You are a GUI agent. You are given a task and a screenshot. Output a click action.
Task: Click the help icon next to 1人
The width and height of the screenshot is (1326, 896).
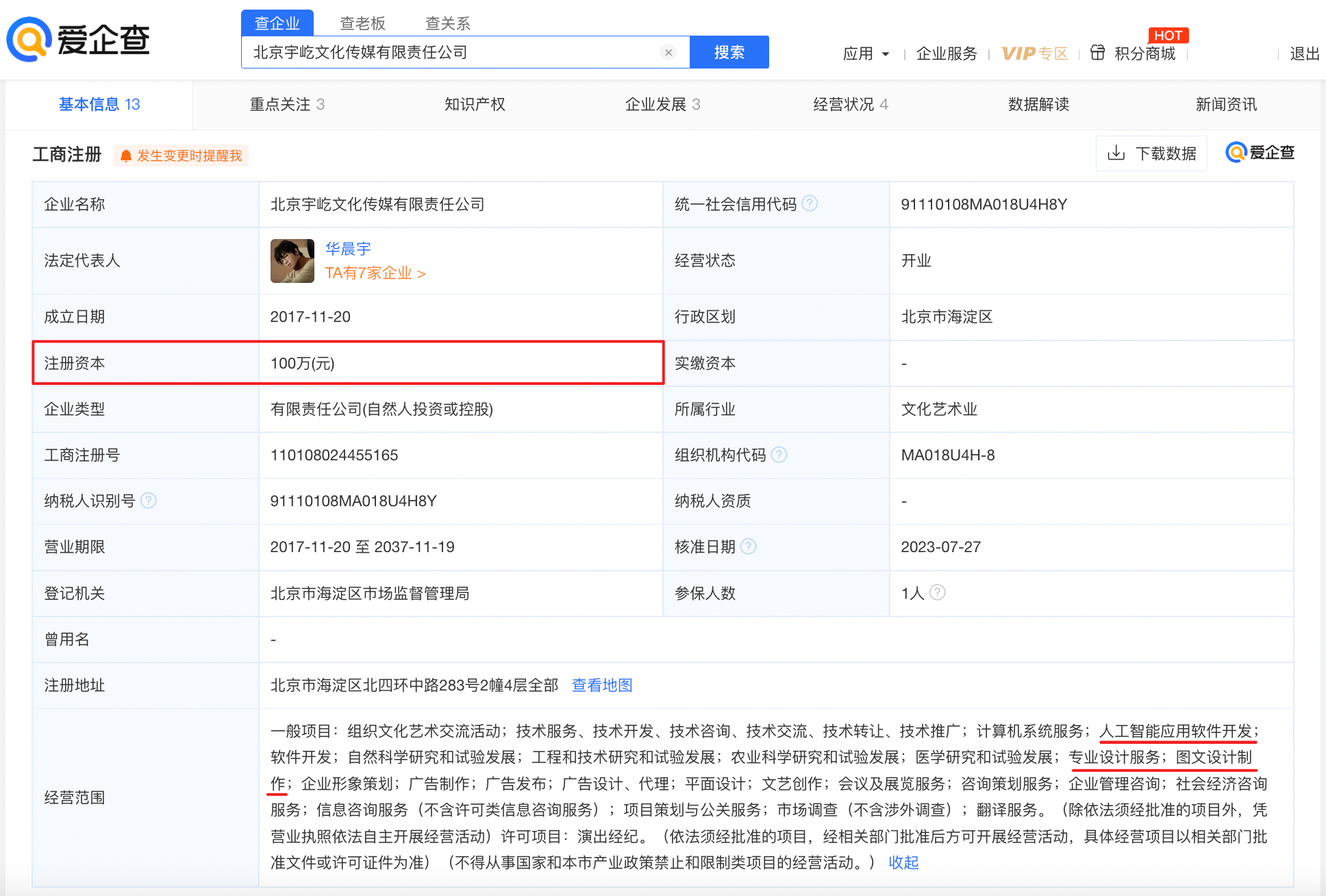coord(938,592)
